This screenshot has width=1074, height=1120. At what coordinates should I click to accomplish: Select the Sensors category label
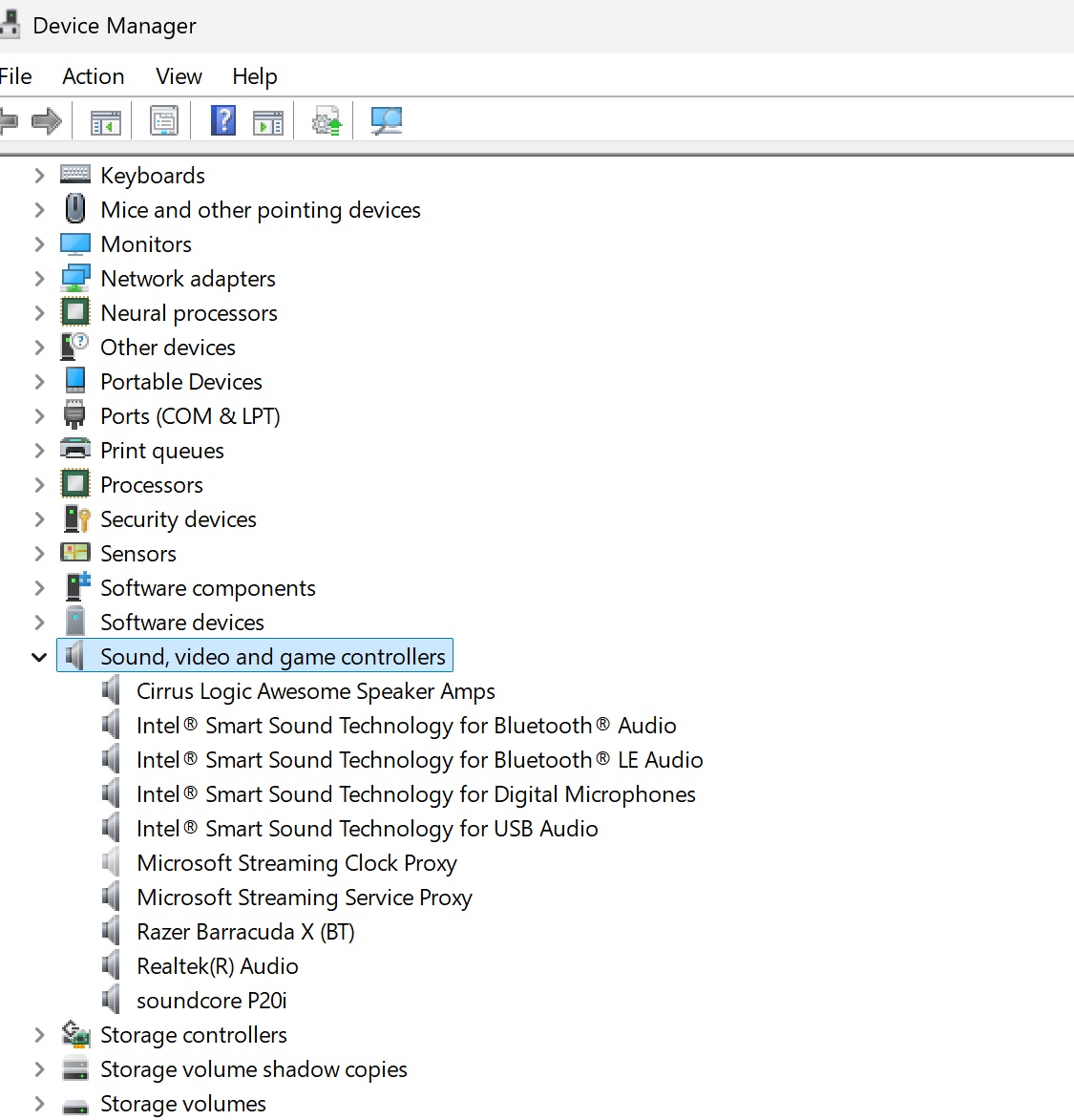pyautogui.click(x=137, y=554)
